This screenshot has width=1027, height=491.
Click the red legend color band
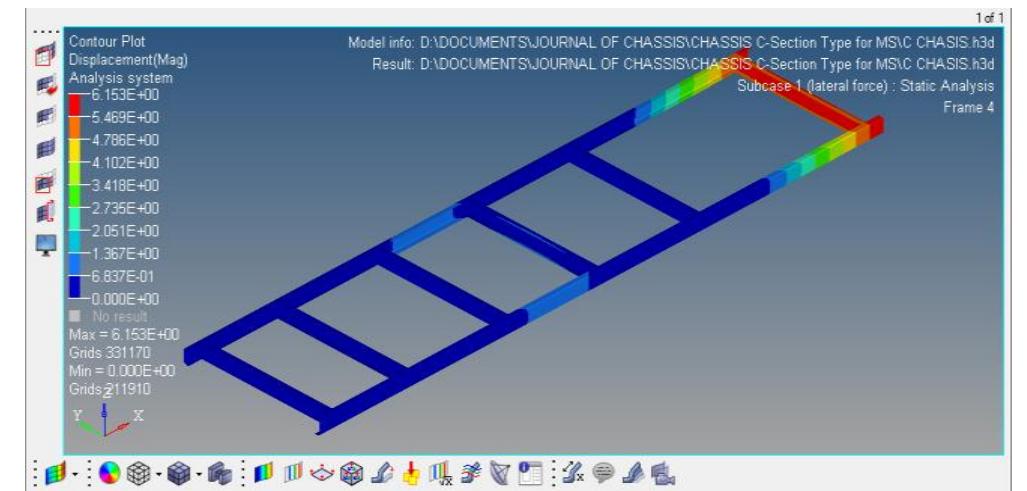coord(75,106)
